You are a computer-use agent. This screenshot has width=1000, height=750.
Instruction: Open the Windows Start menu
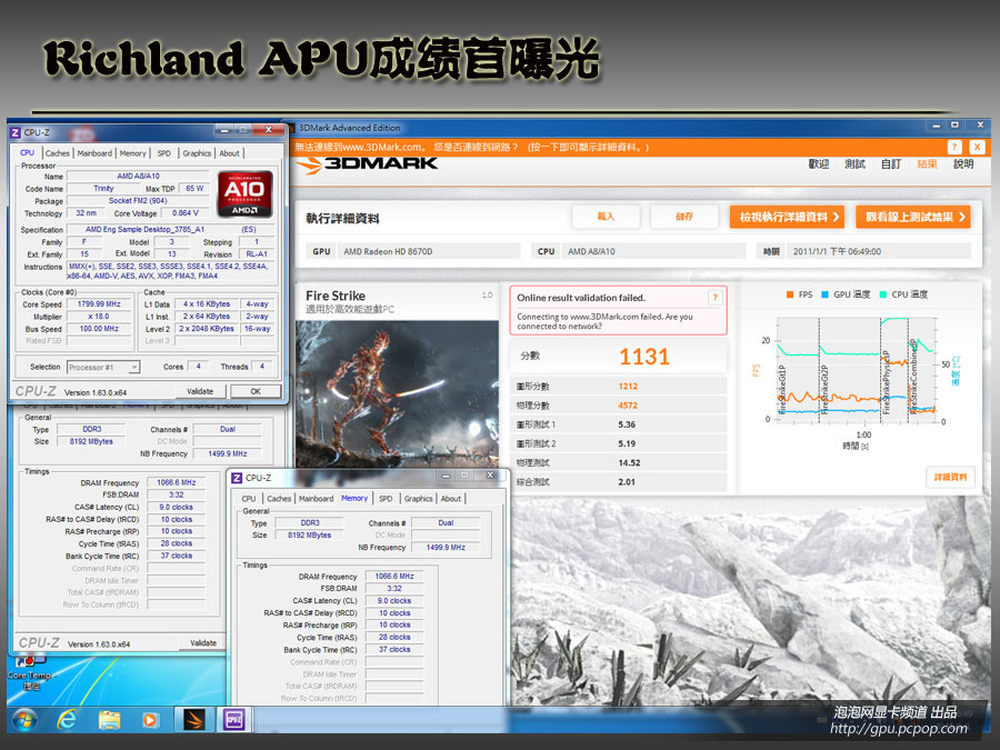[24, 720]
